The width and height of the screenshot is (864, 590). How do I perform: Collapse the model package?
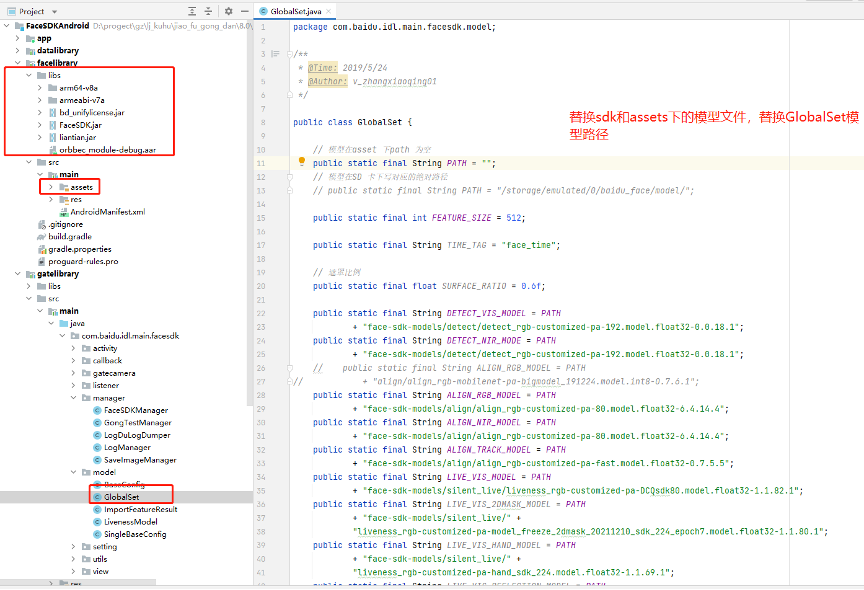[x=73, y=472]
